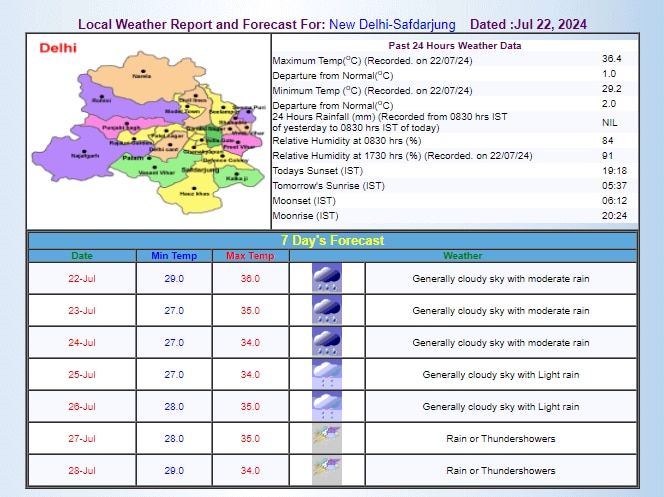
Task: Click the 26-Jul date cell
Action: pos(82,406)
